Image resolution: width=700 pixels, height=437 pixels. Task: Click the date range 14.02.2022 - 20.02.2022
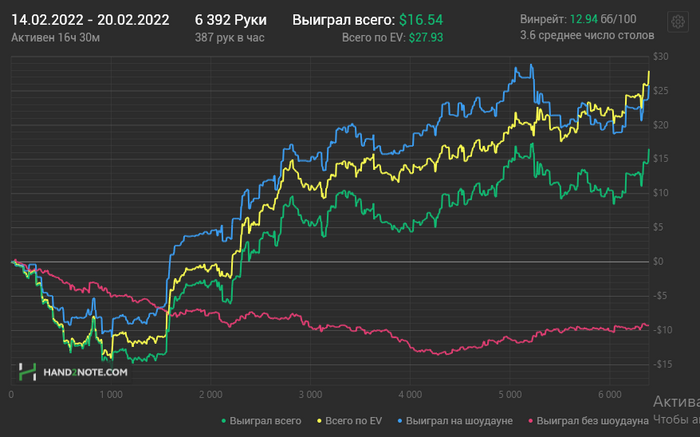coord(90,20)
